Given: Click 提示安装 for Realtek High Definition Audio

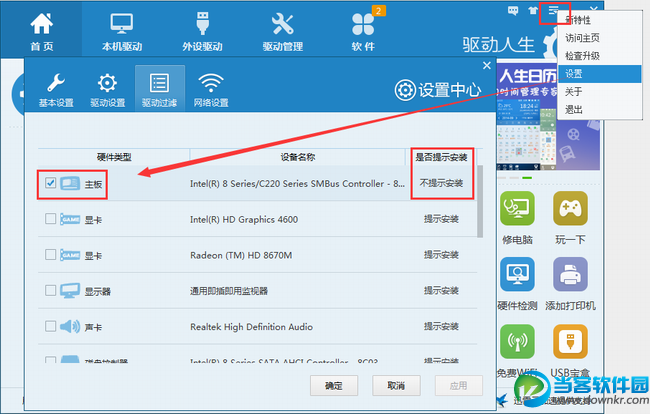Looking at the screenshot, I should point(441,327).
